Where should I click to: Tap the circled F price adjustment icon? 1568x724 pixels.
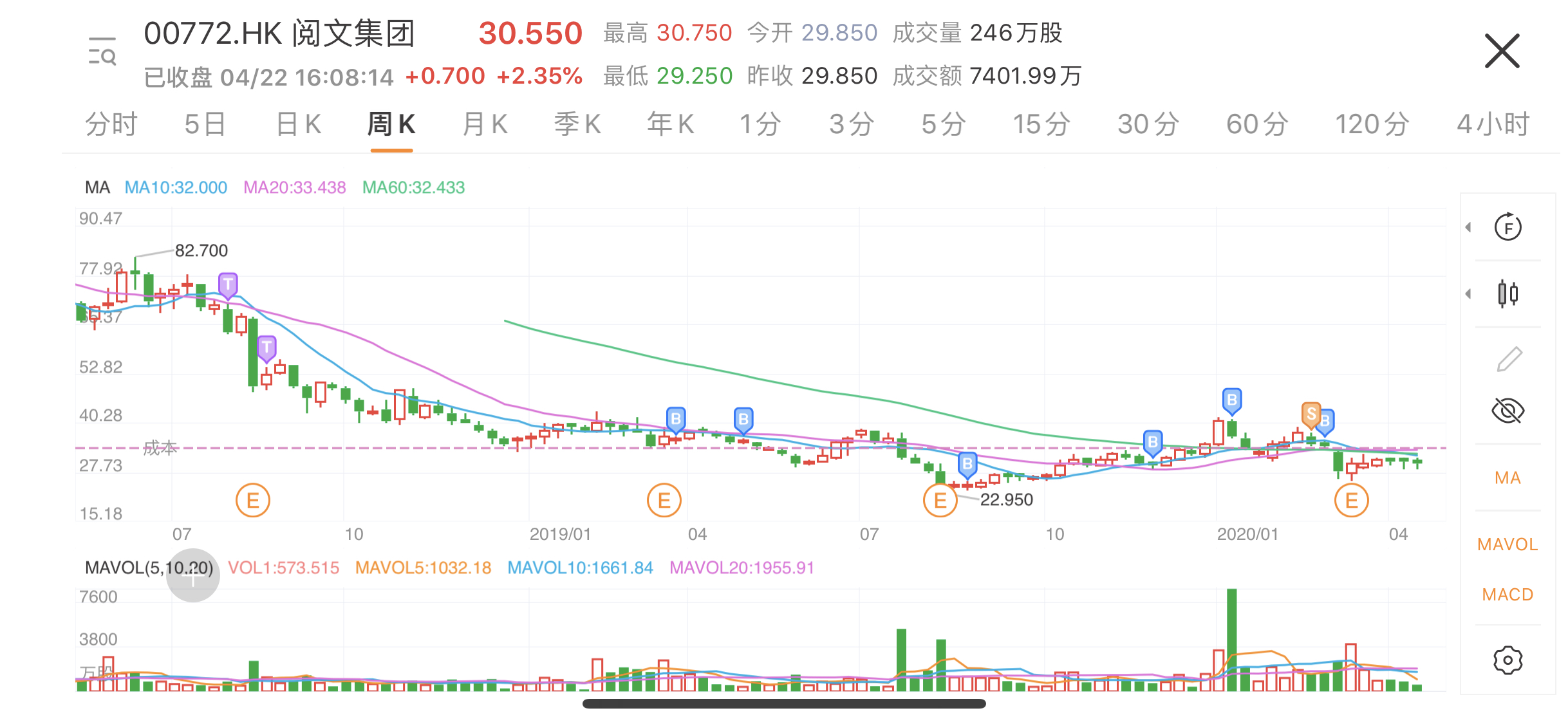[x=1508, y=227]
